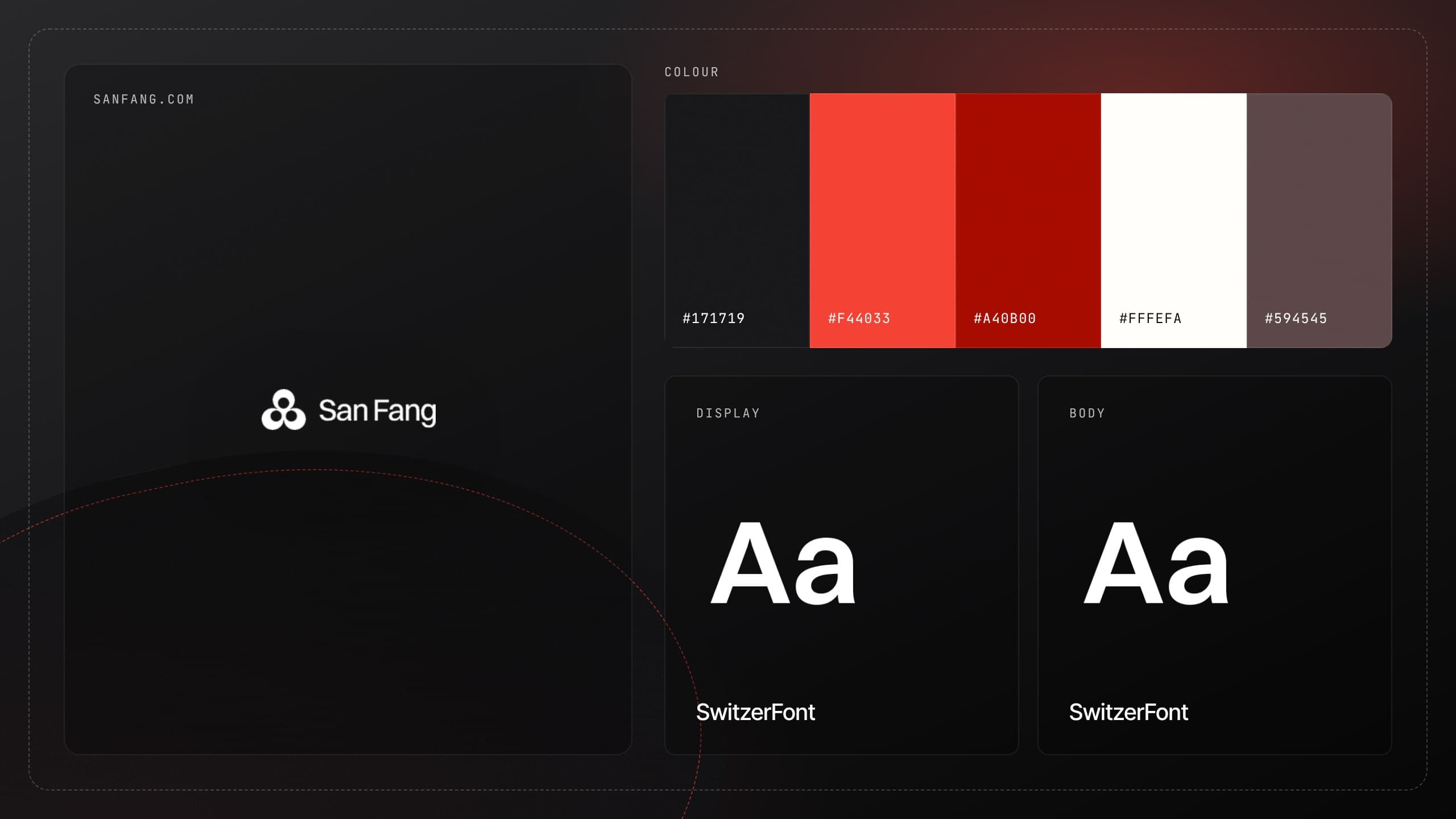Click the San Fang three-circle logo icon
The image size is (1456, 819).
[x=283, y=409]
